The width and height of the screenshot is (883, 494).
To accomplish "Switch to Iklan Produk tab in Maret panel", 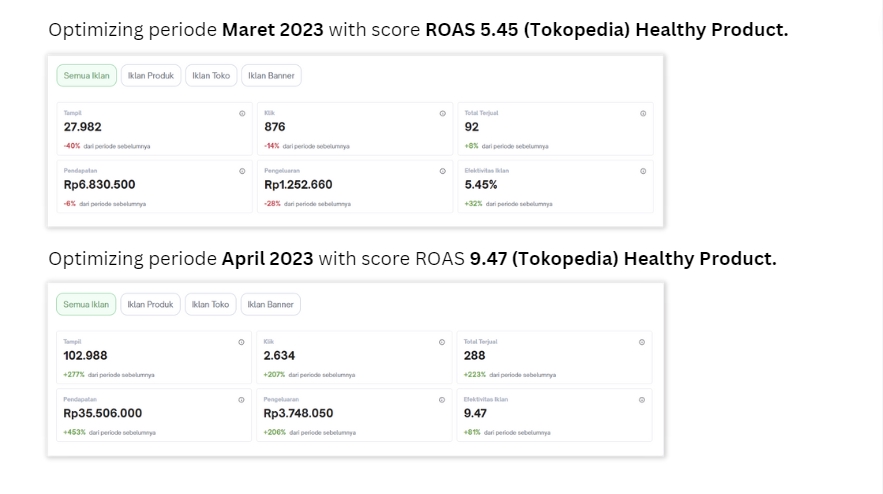I will [x=151, y=76].
